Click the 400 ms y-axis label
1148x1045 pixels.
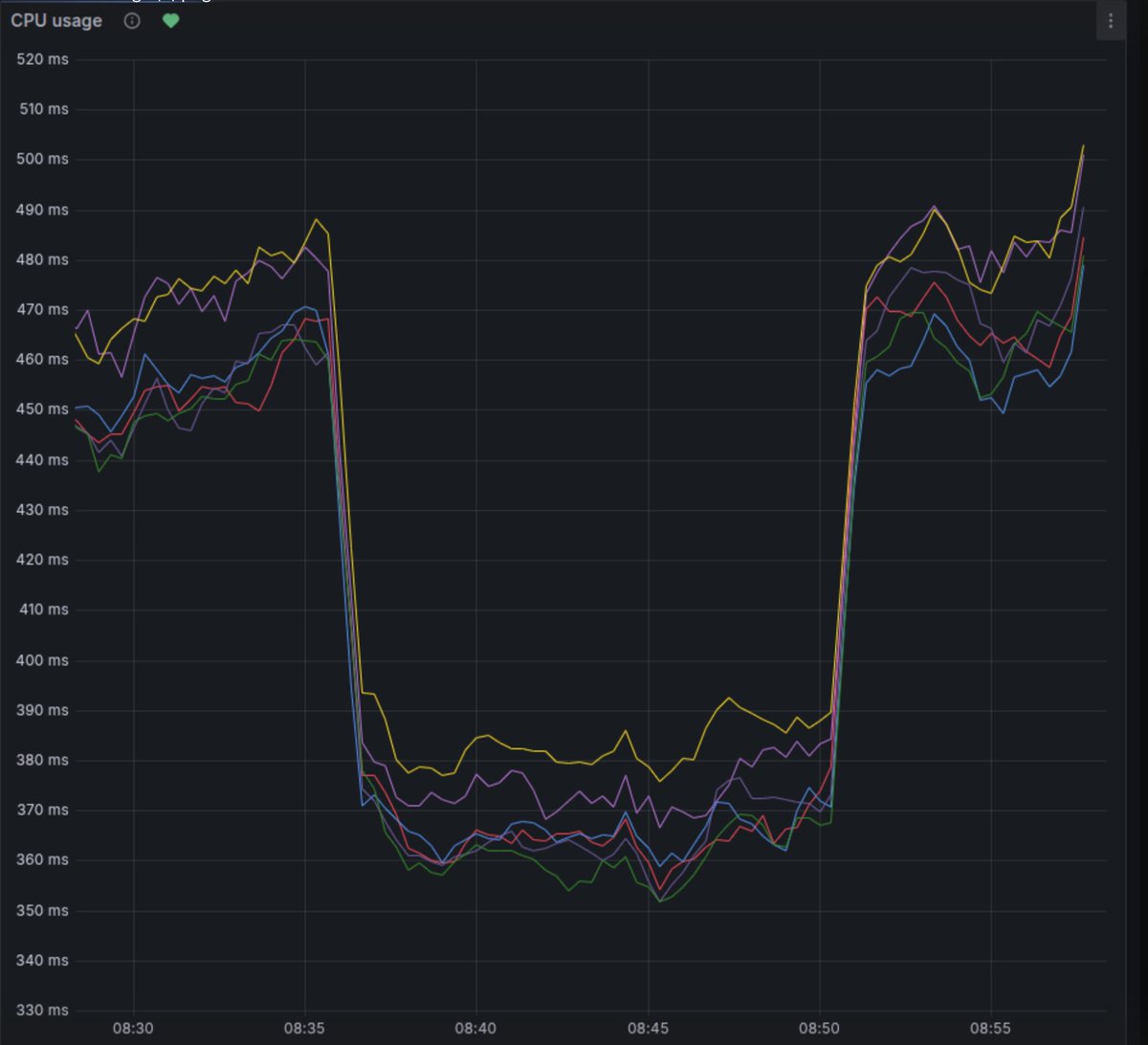(44, 659)
